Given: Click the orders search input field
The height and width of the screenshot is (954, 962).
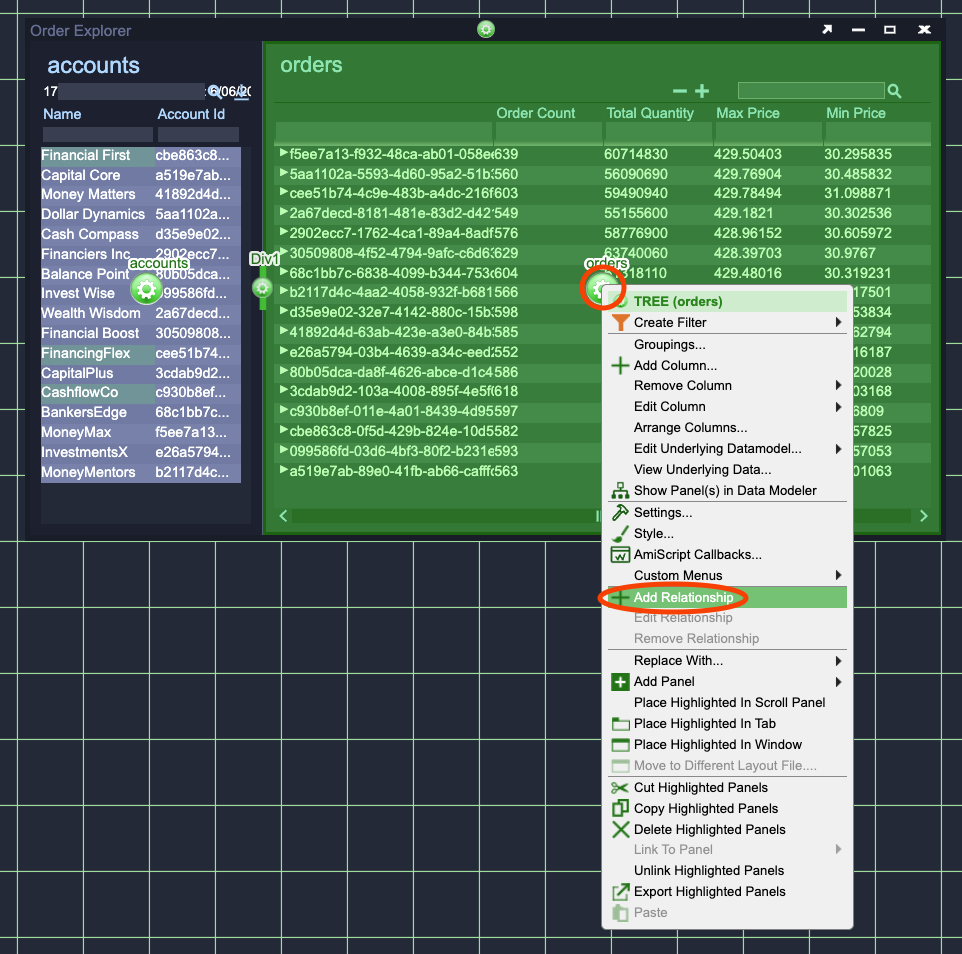Looking at the screenshot, I should [810, 91].
